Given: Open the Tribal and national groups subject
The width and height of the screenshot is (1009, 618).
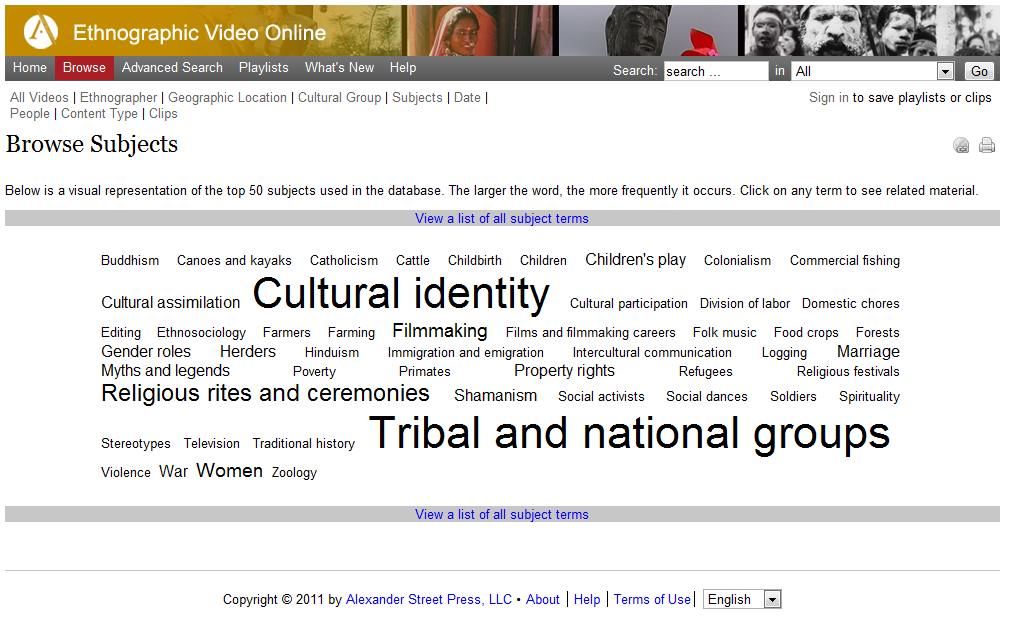Looking at the screenshot, I should pyautogui.click(x=629, y=433).
